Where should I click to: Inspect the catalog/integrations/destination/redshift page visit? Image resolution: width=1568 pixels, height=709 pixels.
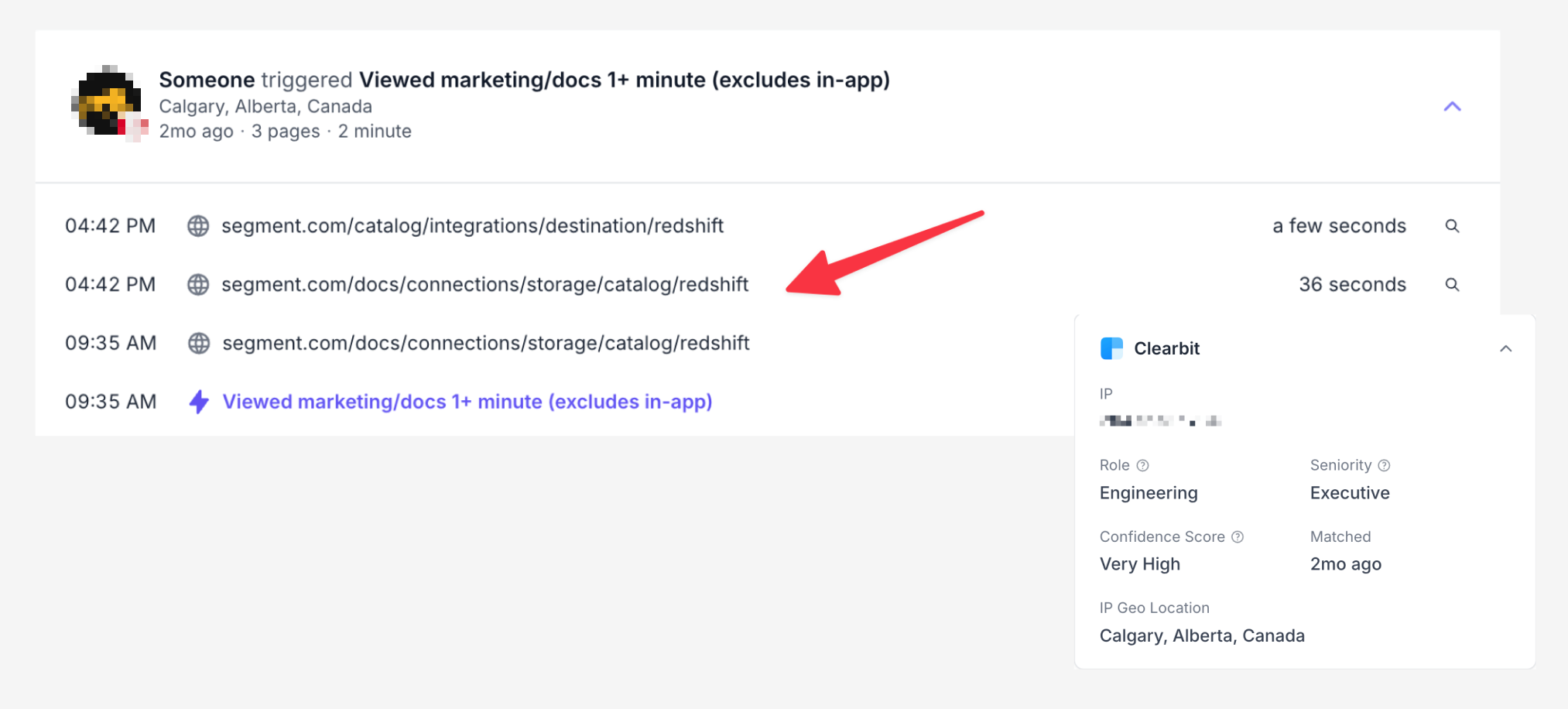coord(1452,226)
